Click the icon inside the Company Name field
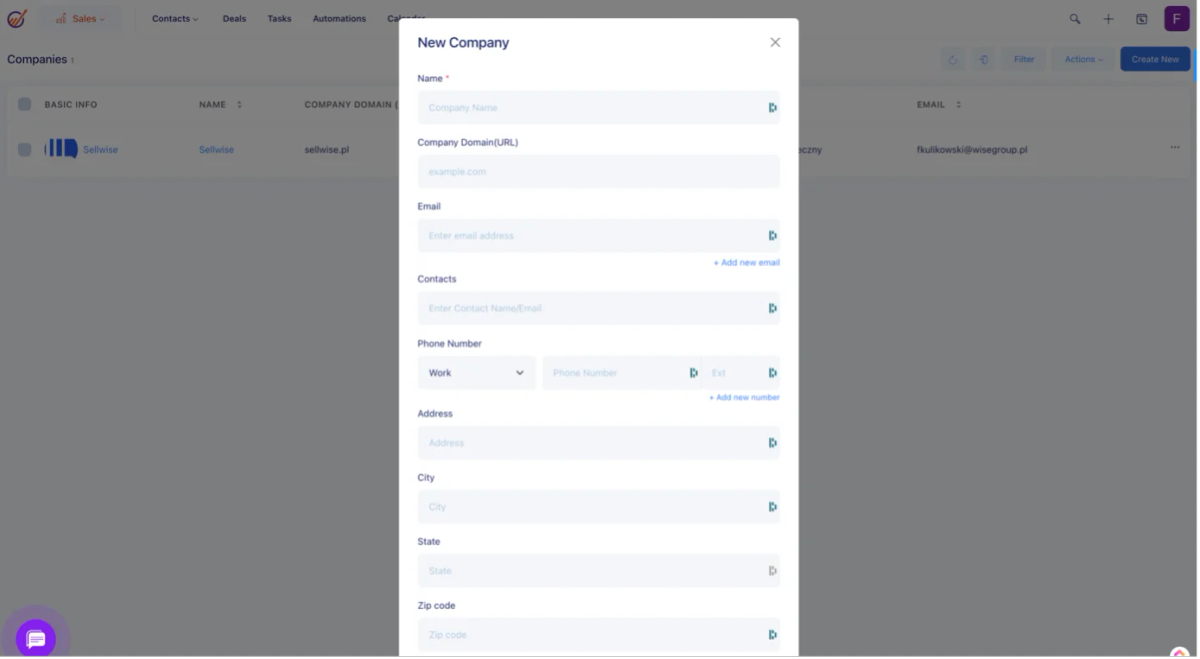Image resolution: width=1200 pixels, height=659 pixels. pos(772,108)
